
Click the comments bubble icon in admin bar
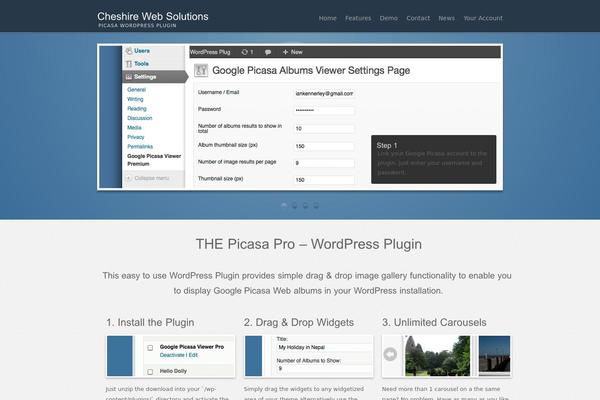268,52
